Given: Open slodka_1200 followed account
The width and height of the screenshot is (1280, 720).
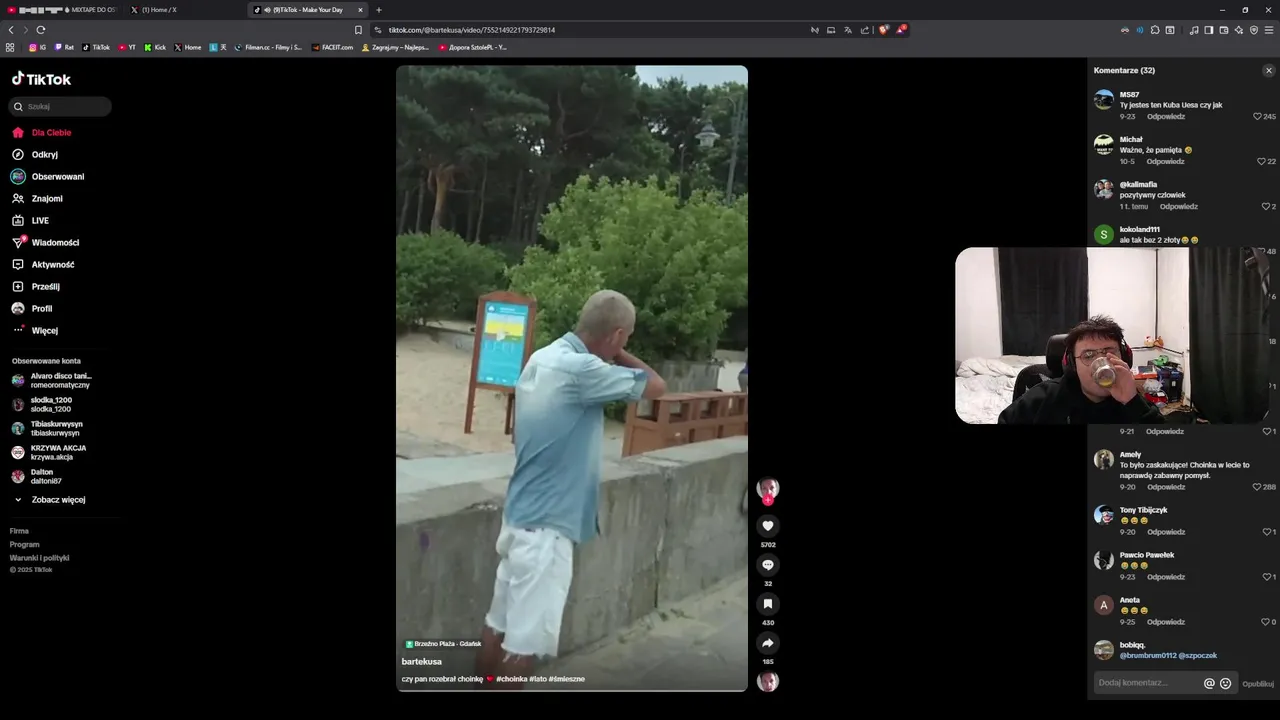Looking at the screenshot, I should coord(42,405).
